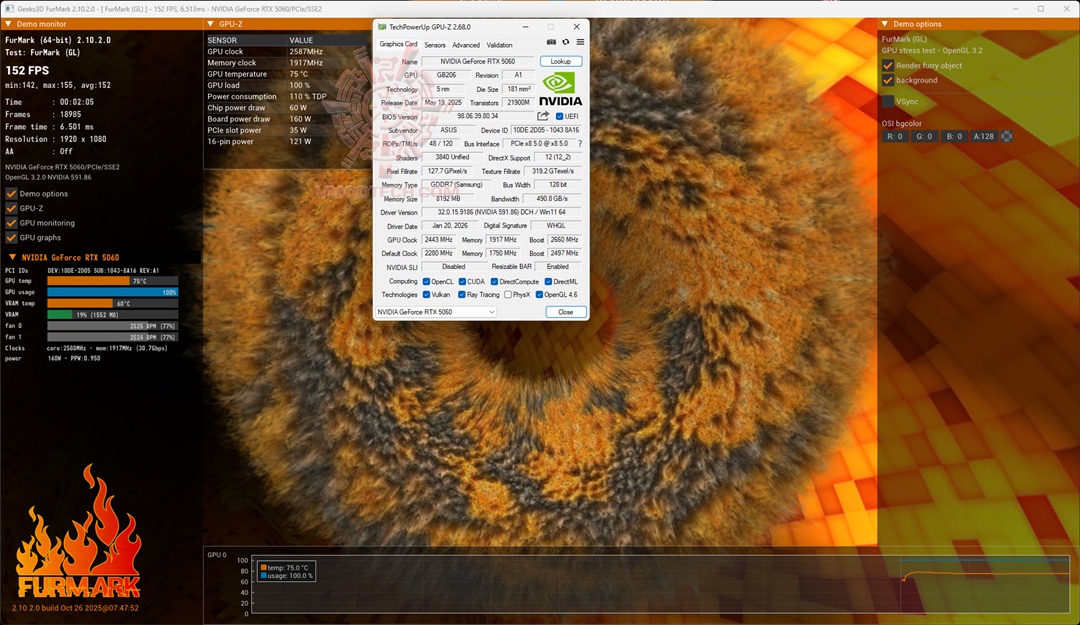
Task: Click the GPU usage 100% bar
Action: (x=112, y=292)
